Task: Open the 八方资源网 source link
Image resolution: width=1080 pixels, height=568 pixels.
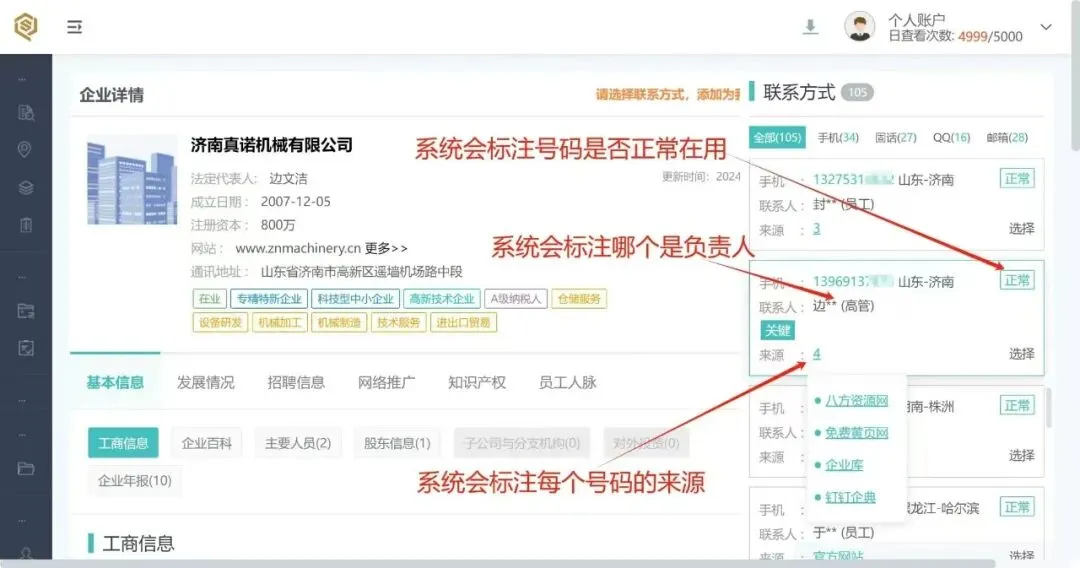Action: pos(856,401)
